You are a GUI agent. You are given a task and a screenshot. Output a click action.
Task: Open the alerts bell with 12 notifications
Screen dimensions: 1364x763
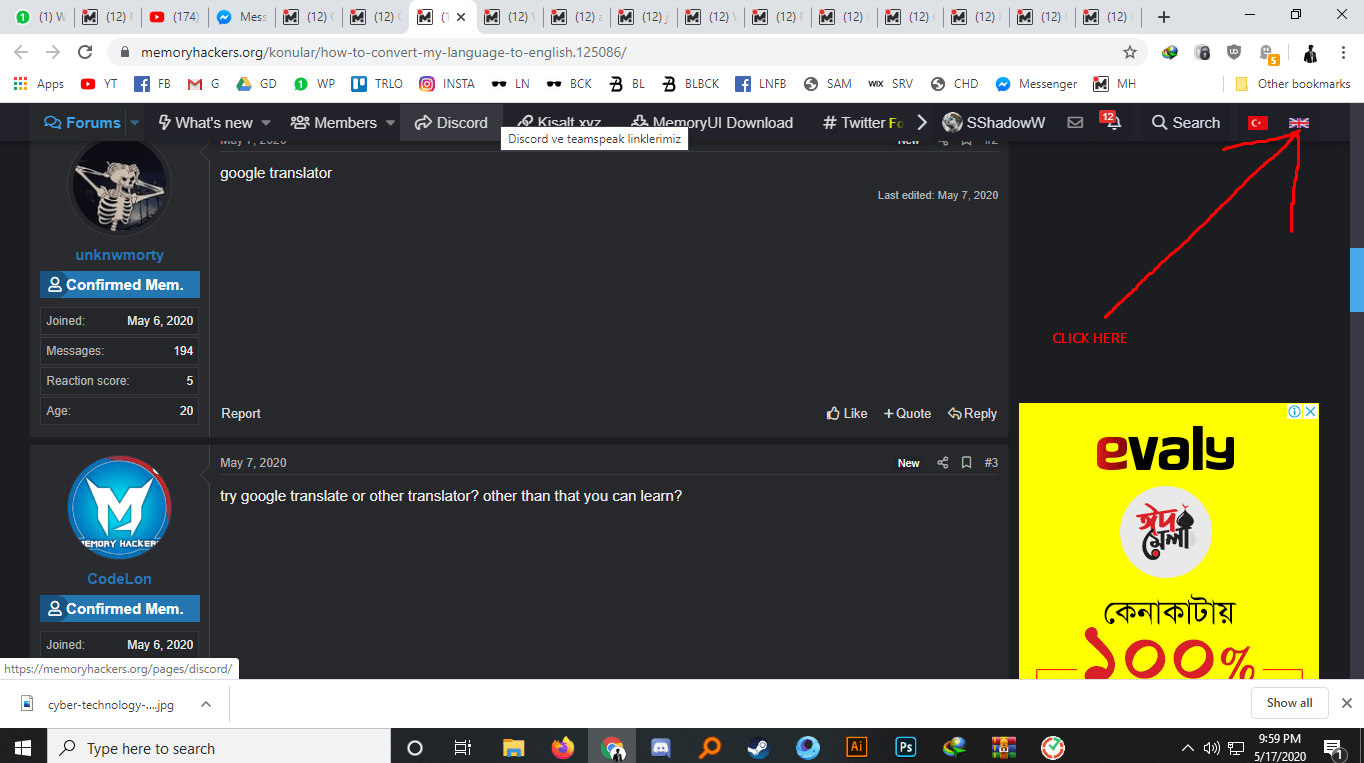coord(1111,122)
